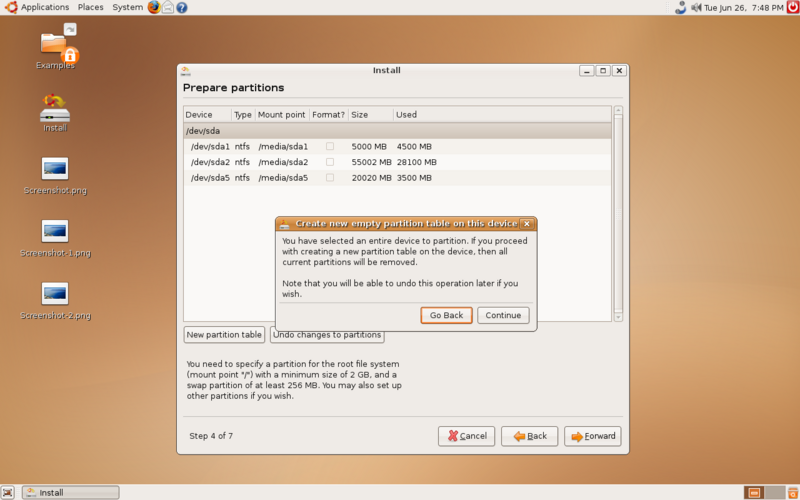
Task: Click the Forward button in installer
Action: (x=593, y=436)
